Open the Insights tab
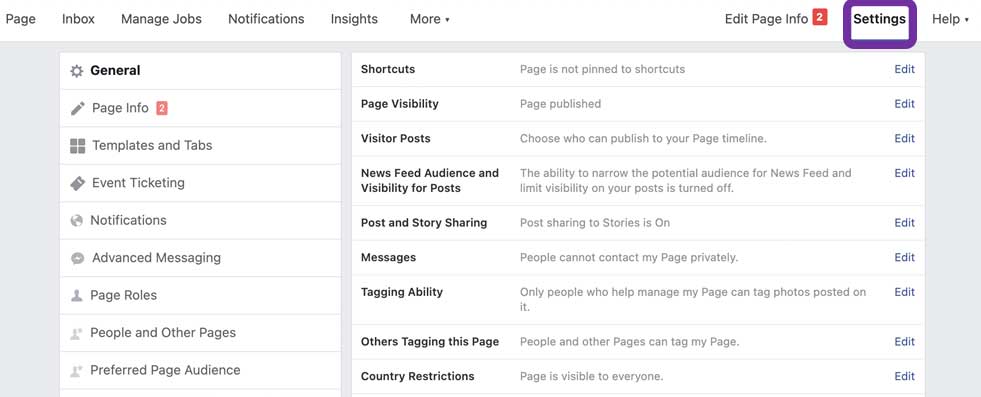Image resolution: width=981 pixels, height=397 pixels. coord(354,19)
